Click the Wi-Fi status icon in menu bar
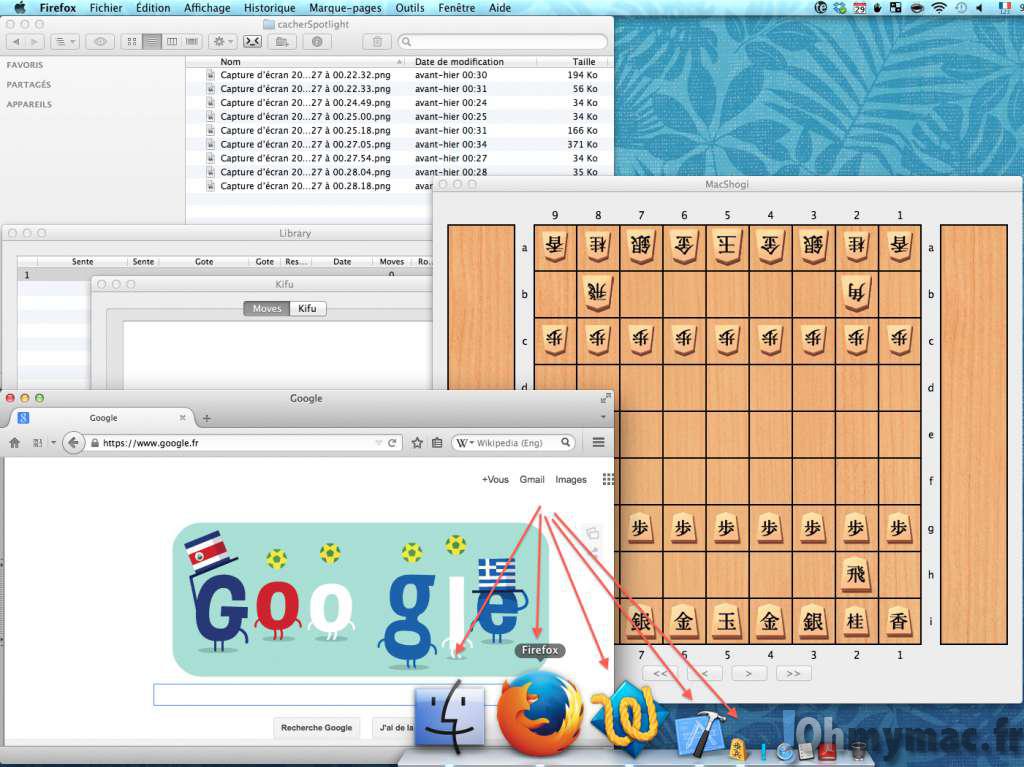Image resolution: width=1024 pixels, height=767 pixels. click(938, 8)
